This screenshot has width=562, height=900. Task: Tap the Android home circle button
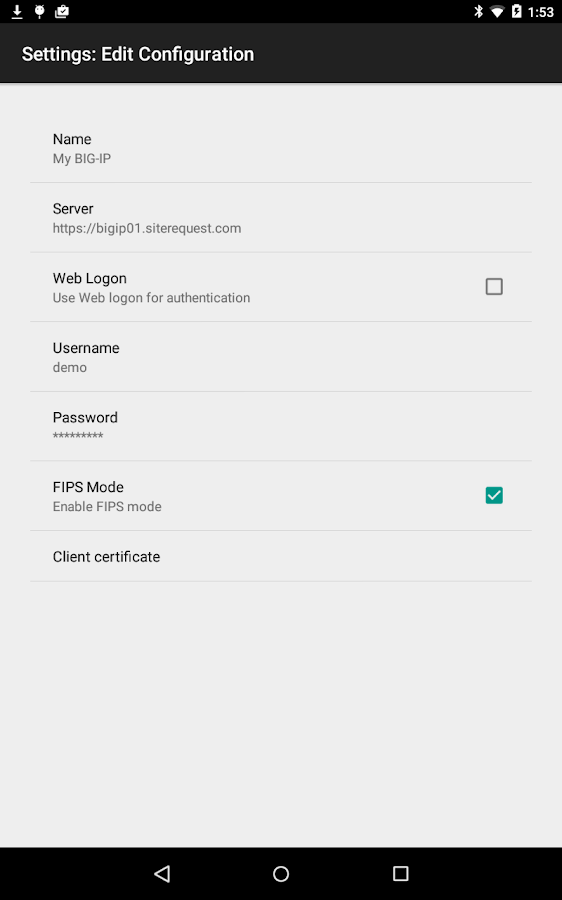pyautogui.click(x=281, y=874)
